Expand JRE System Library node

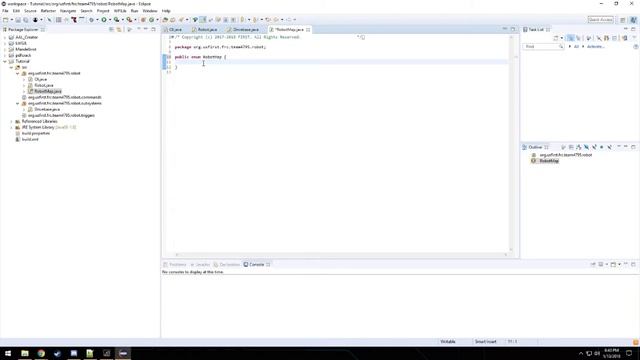click(x=11, y=127)
